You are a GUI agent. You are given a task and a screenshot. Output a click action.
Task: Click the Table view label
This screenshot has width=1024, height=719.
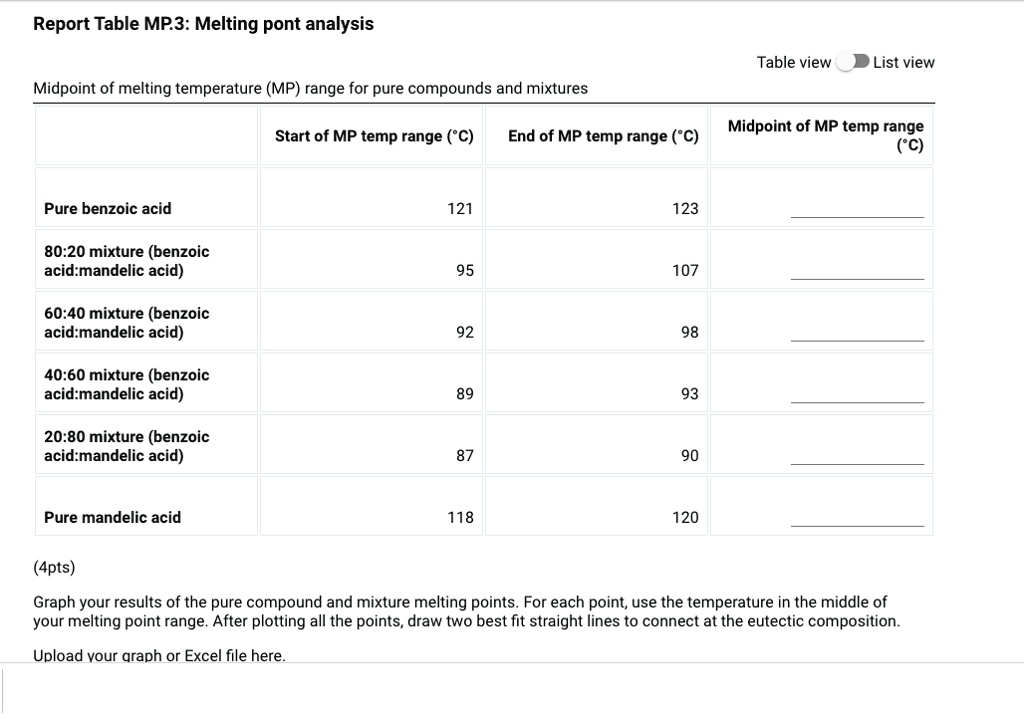(x=794, y=61)
